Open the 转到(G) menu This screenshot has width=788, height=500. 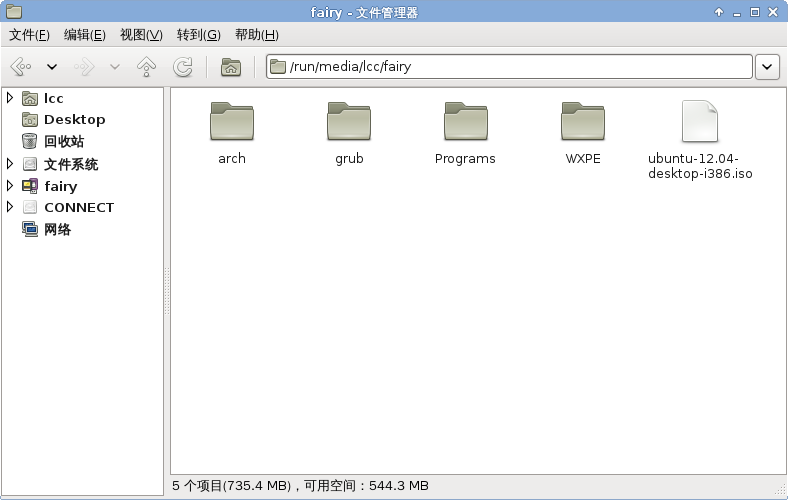[199, 35]
